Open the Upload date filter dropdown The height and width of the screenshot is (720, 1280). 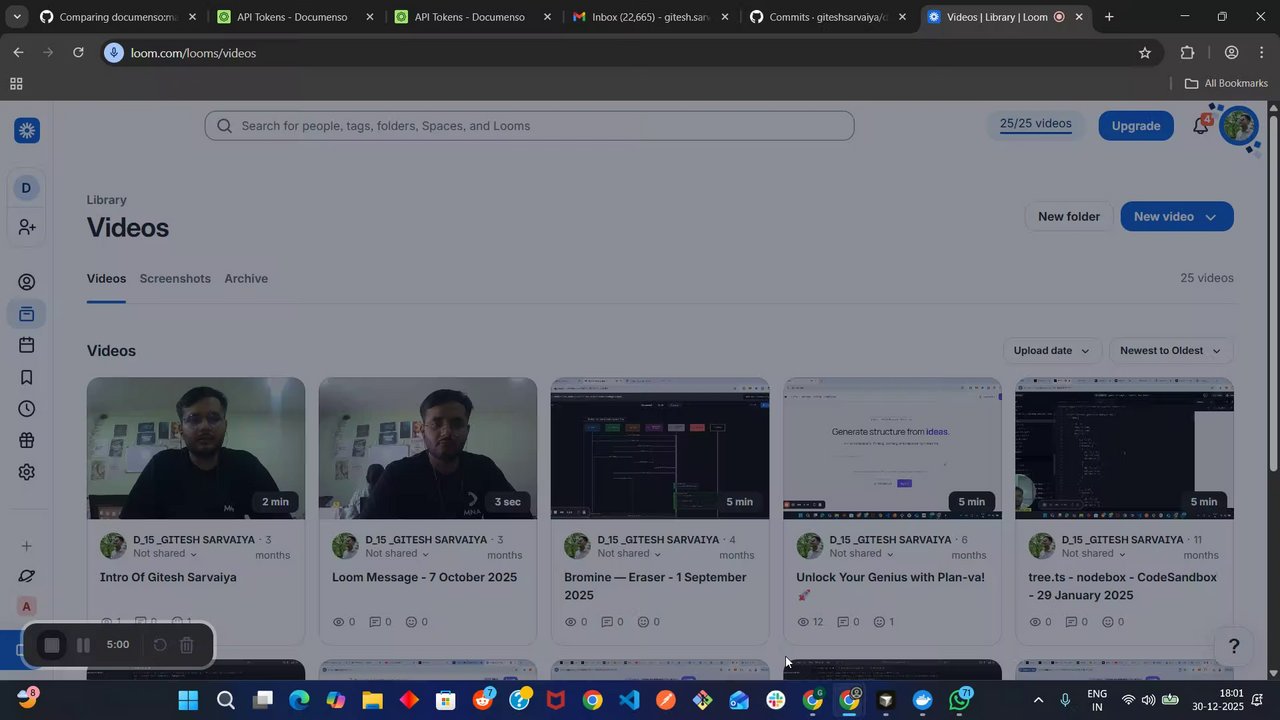(1052, 350)
